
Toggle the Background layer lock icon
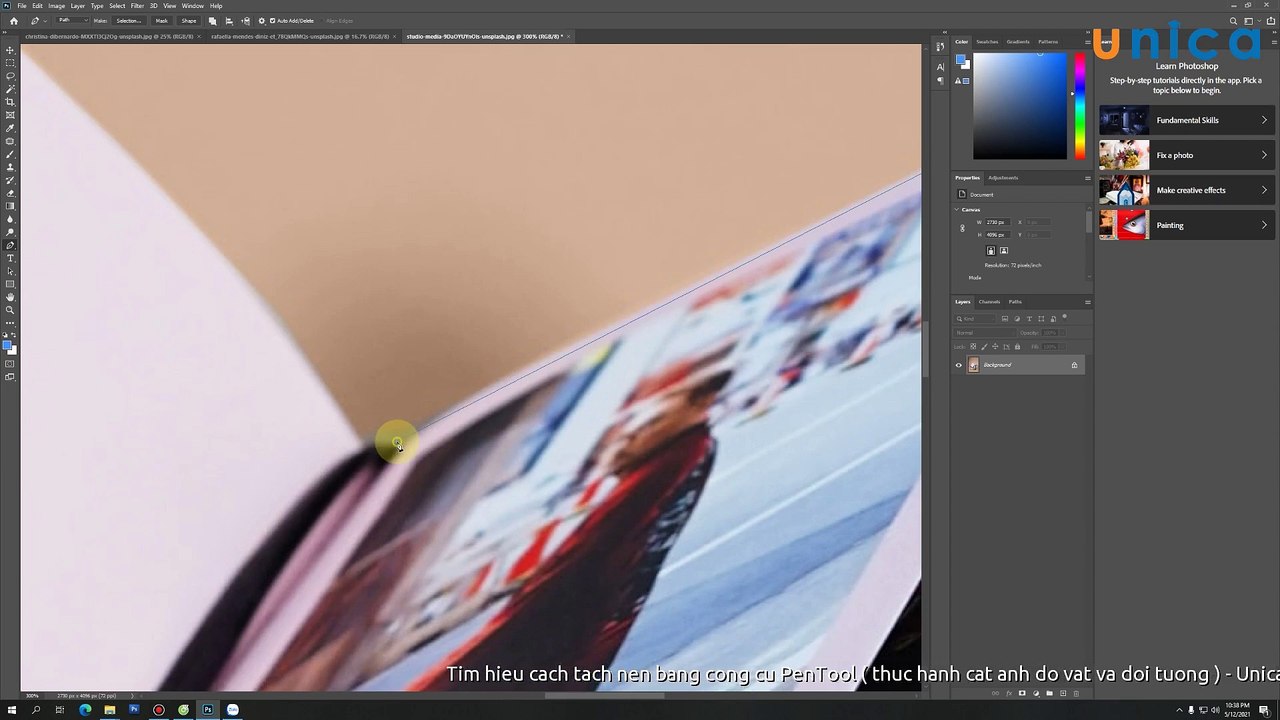tap(1075, 365)
